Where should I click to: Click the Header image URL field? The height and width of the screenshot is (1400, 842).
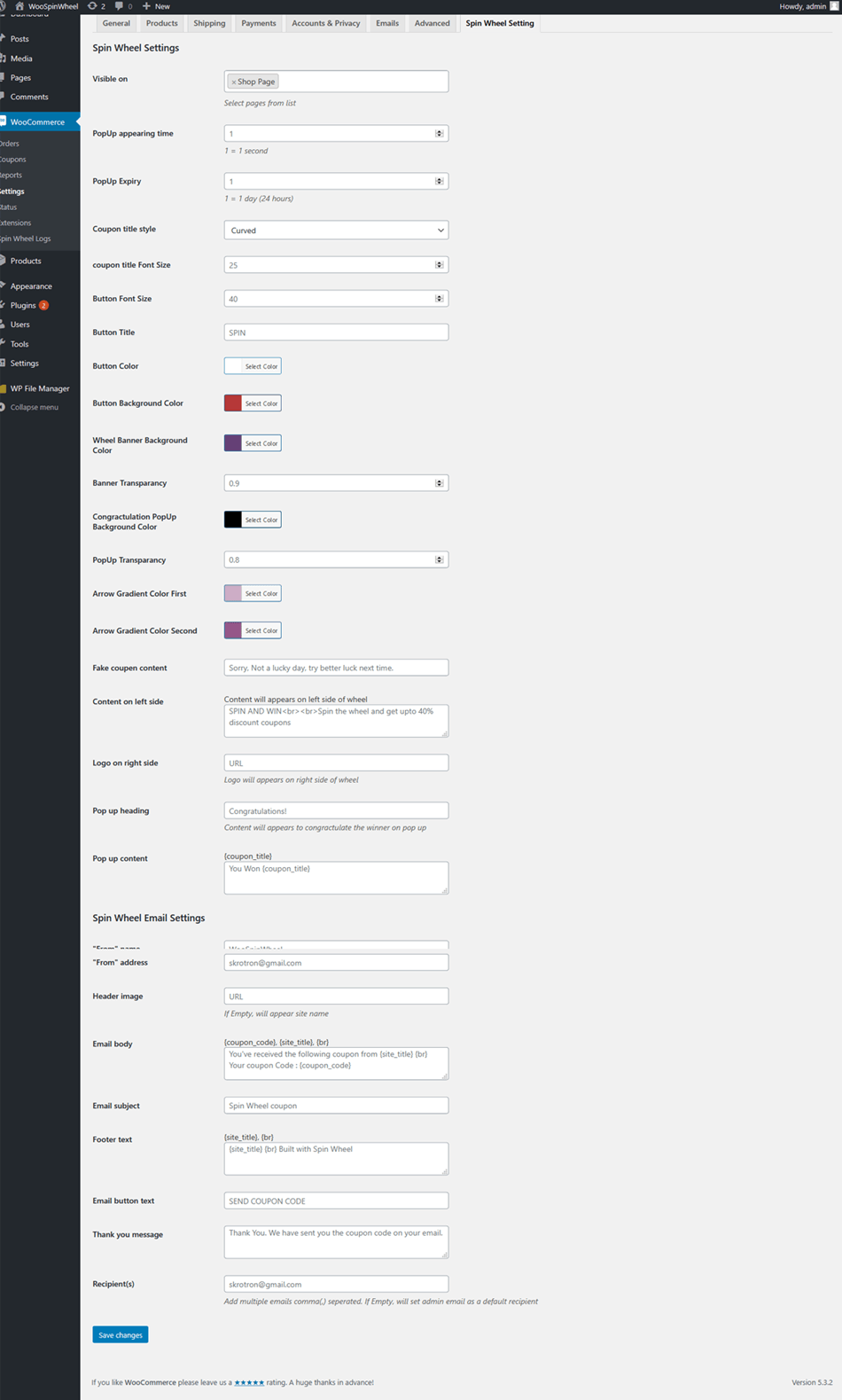[336, 997]
